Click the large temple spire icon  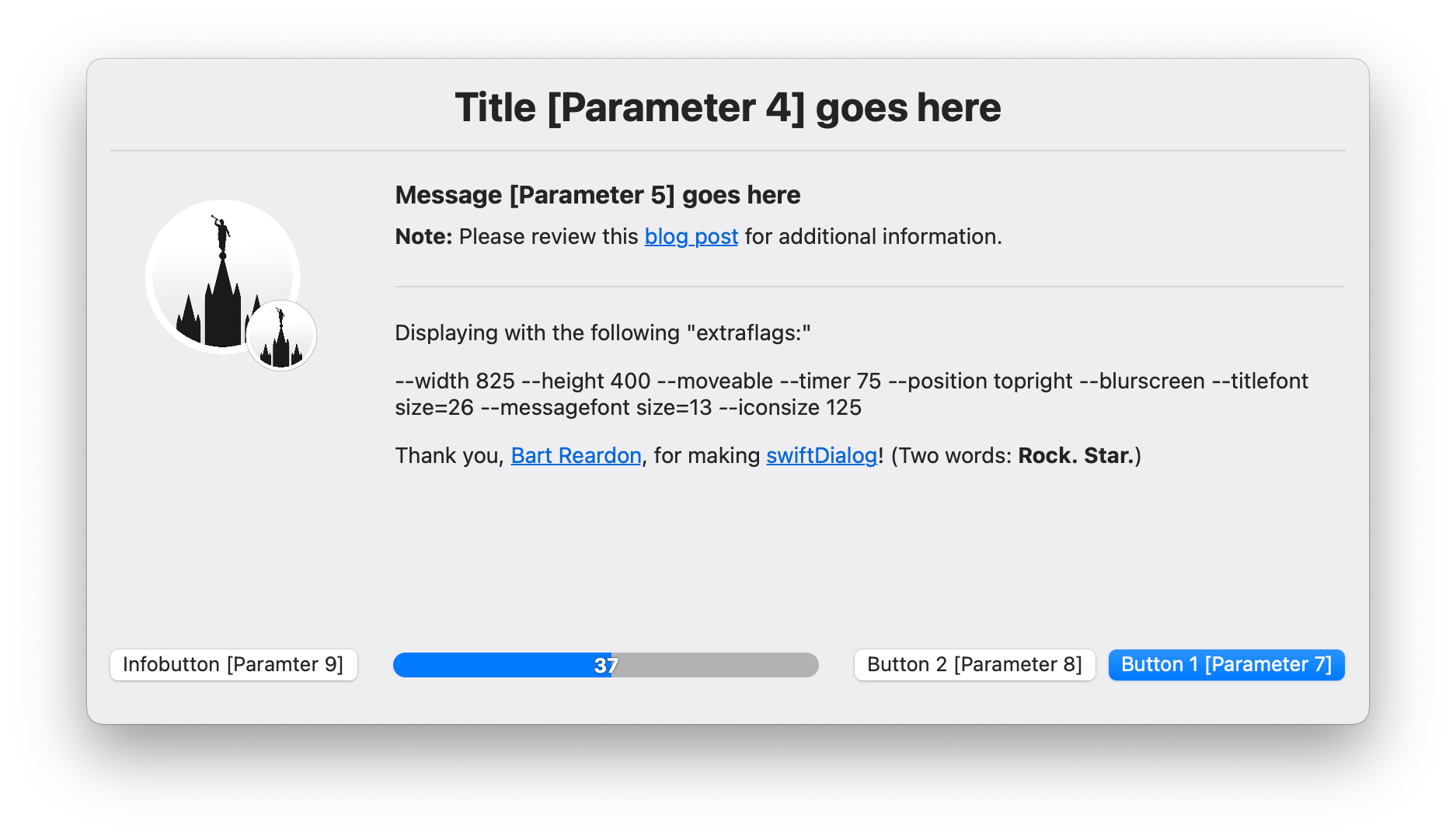223,277
